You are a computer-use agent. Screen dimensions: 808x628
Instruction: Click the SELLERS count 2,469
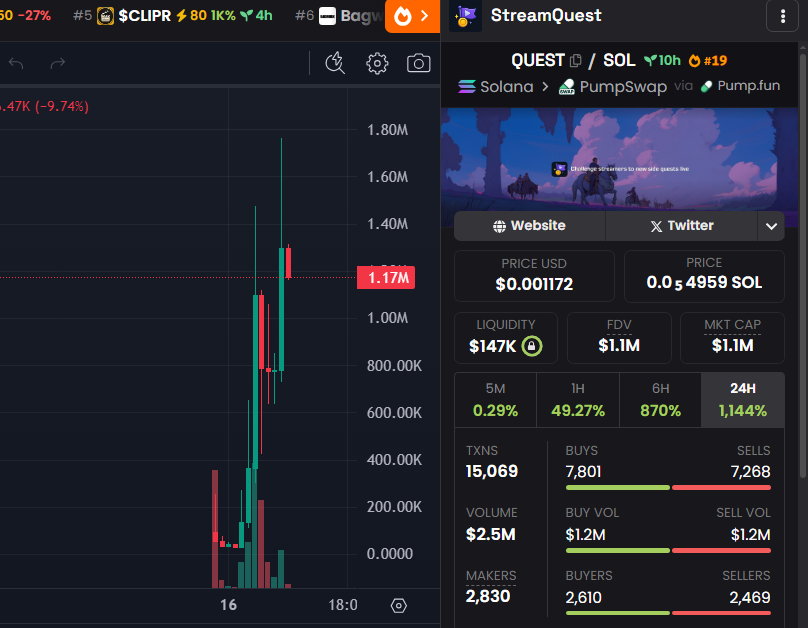pyautogui.click(x=750, y=597)
